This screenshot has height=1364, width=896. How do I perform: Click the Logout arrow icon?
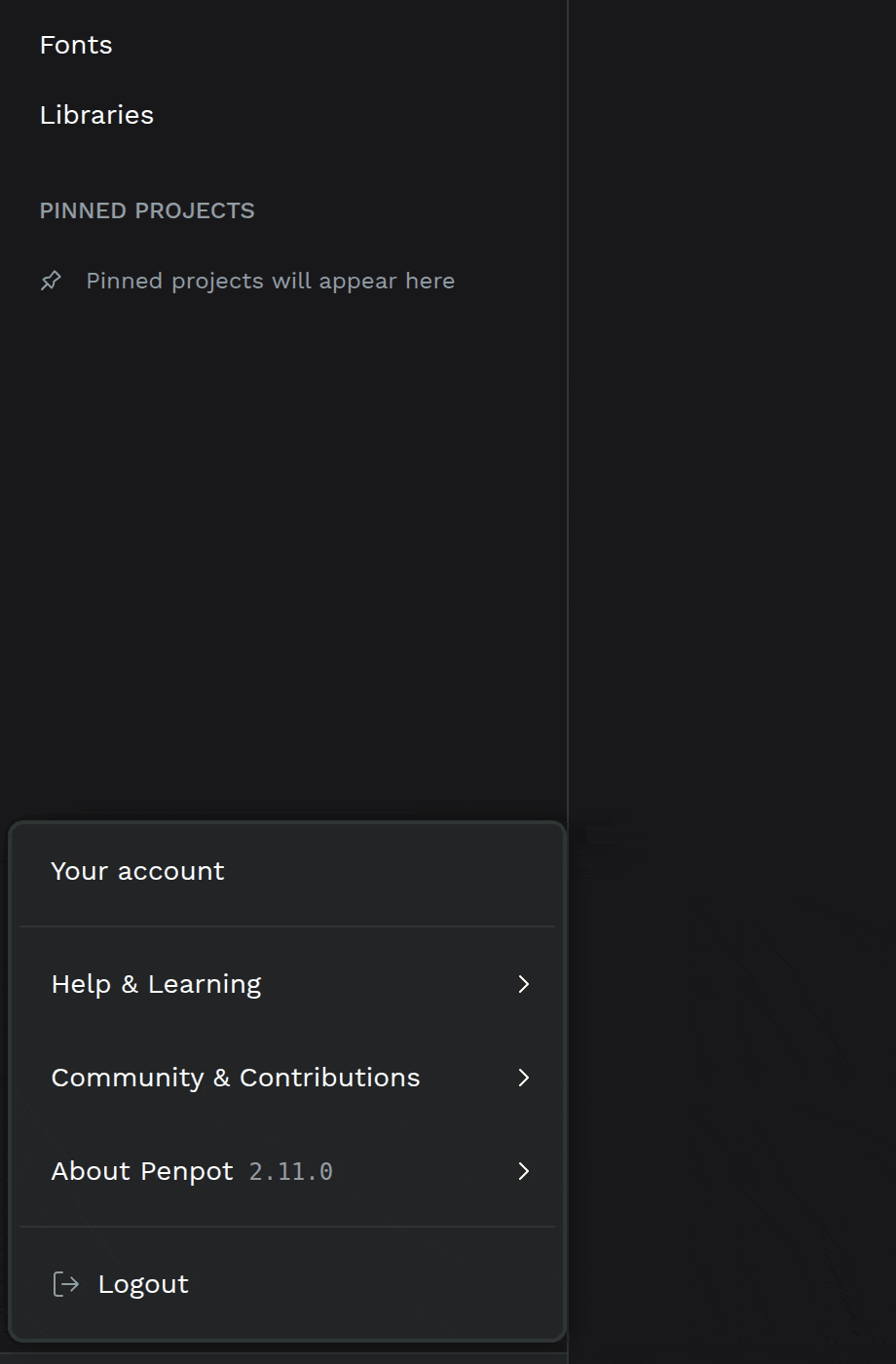[x=65, y=1284]
